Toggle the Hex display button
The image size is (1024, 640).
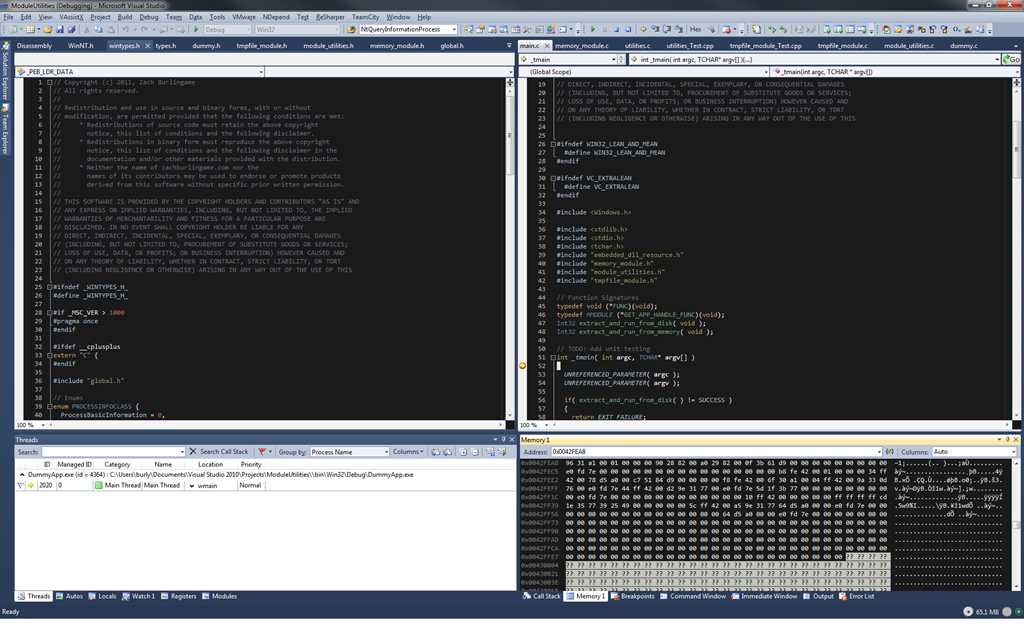[x=696, y=29]
